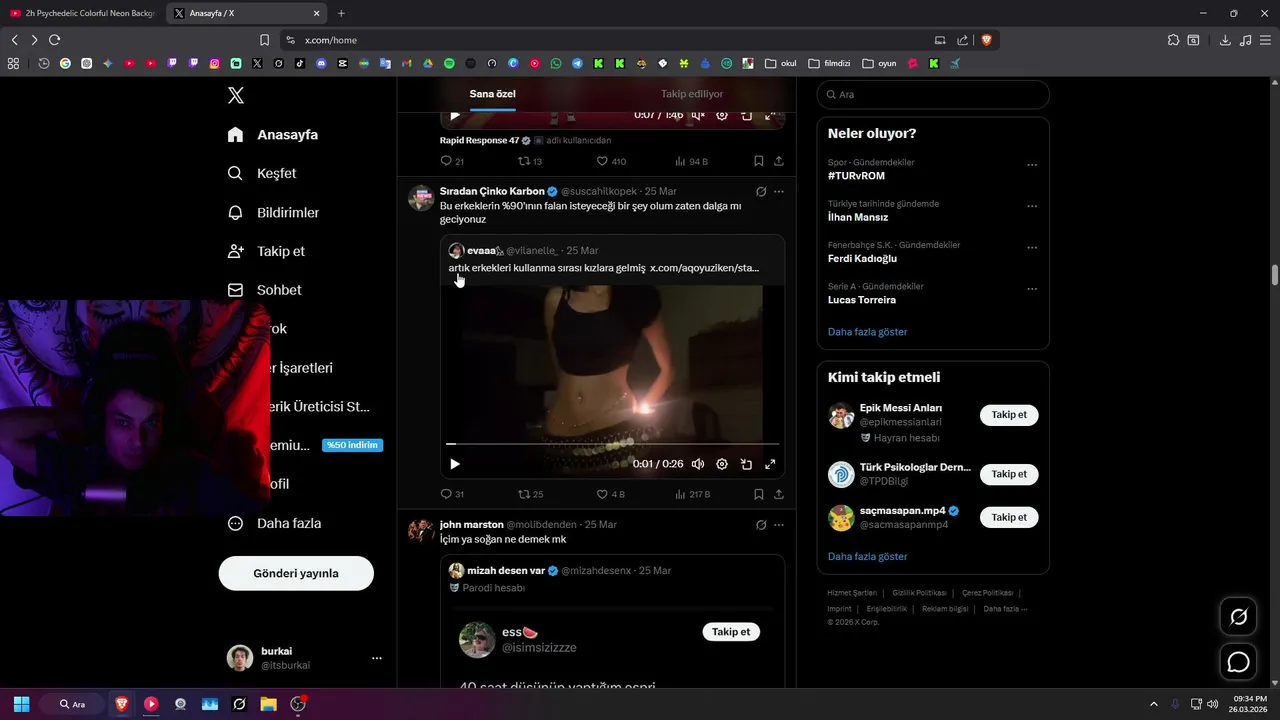Image resolution: width=1280 pixels, height=720 pixels.
Task: Open Brave Shields lion icon
Action: [986, 40]
